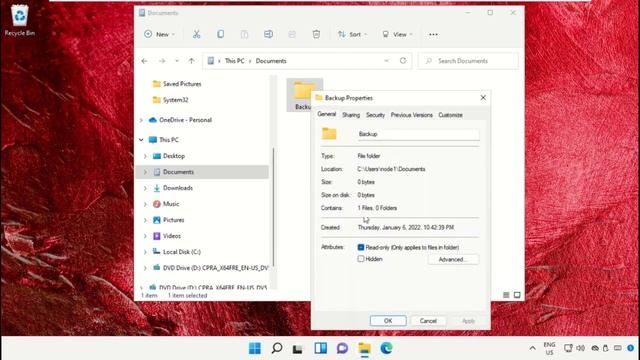Click the Paste icon in toolbar
The height and width of the screenshot is (360, 640).
coord(244,34)
